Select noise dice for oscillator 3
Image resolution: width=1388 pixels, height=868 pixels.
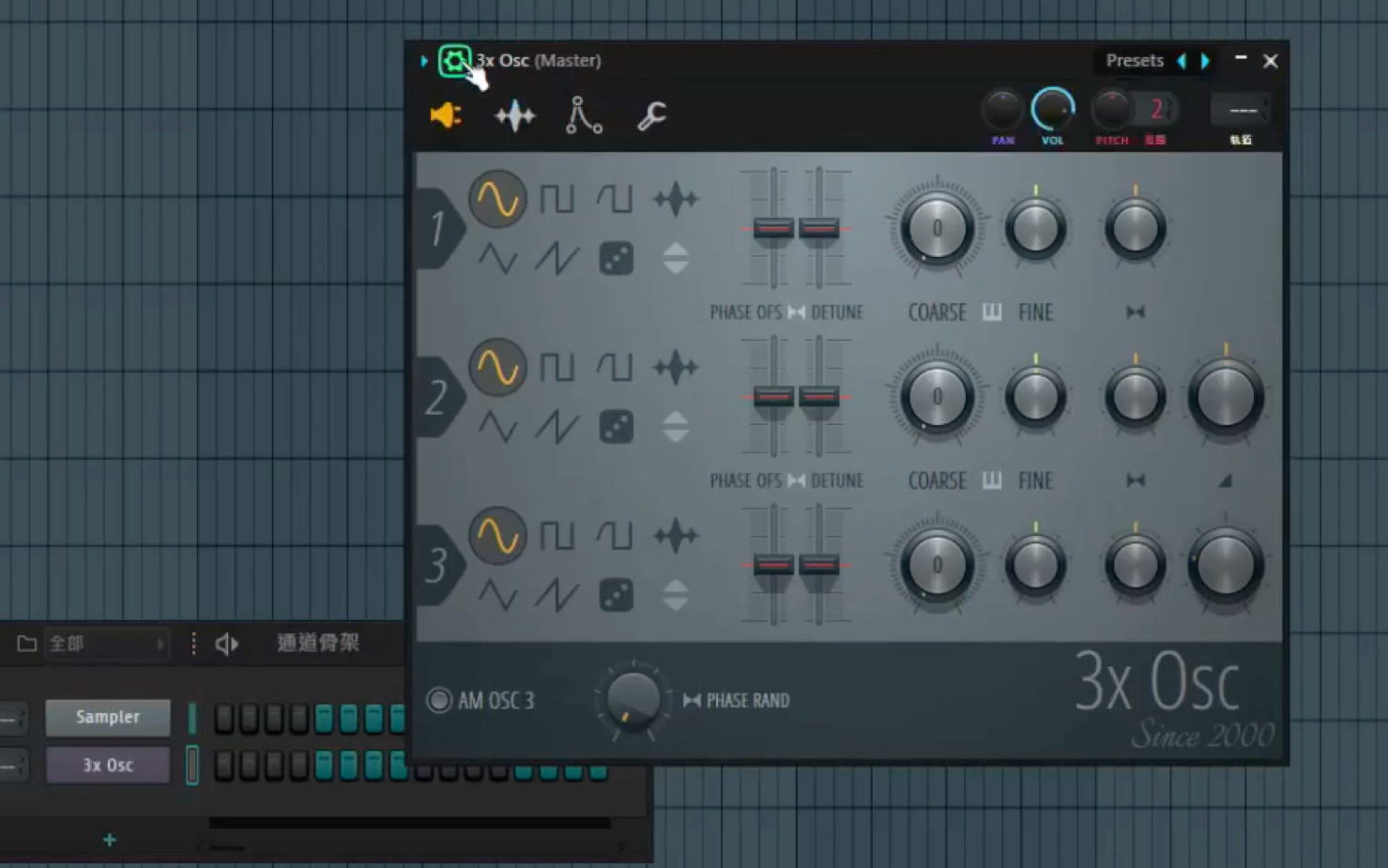[x=617, y=595]
